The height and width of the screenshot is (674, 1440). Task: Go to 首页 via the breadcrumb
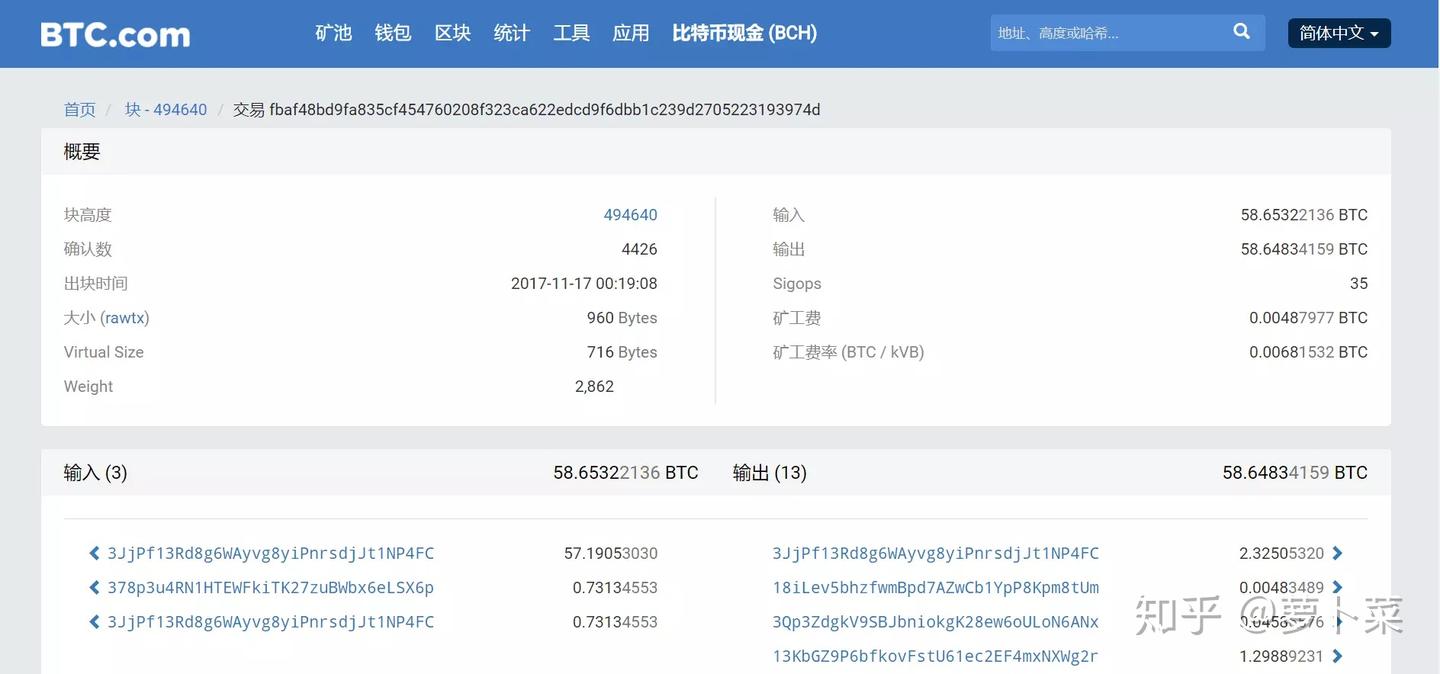[x=79, y=108]
